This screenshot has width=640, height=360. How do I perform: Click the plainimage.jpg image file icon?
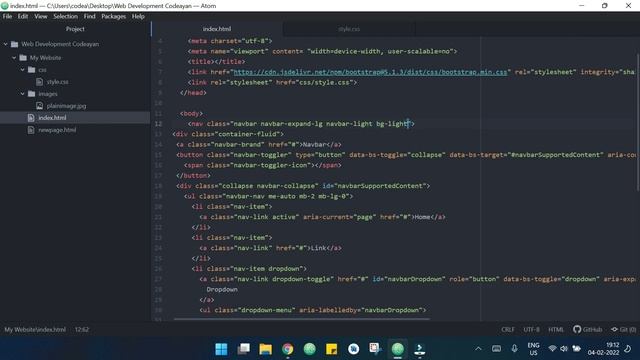[x=40, y=106]
